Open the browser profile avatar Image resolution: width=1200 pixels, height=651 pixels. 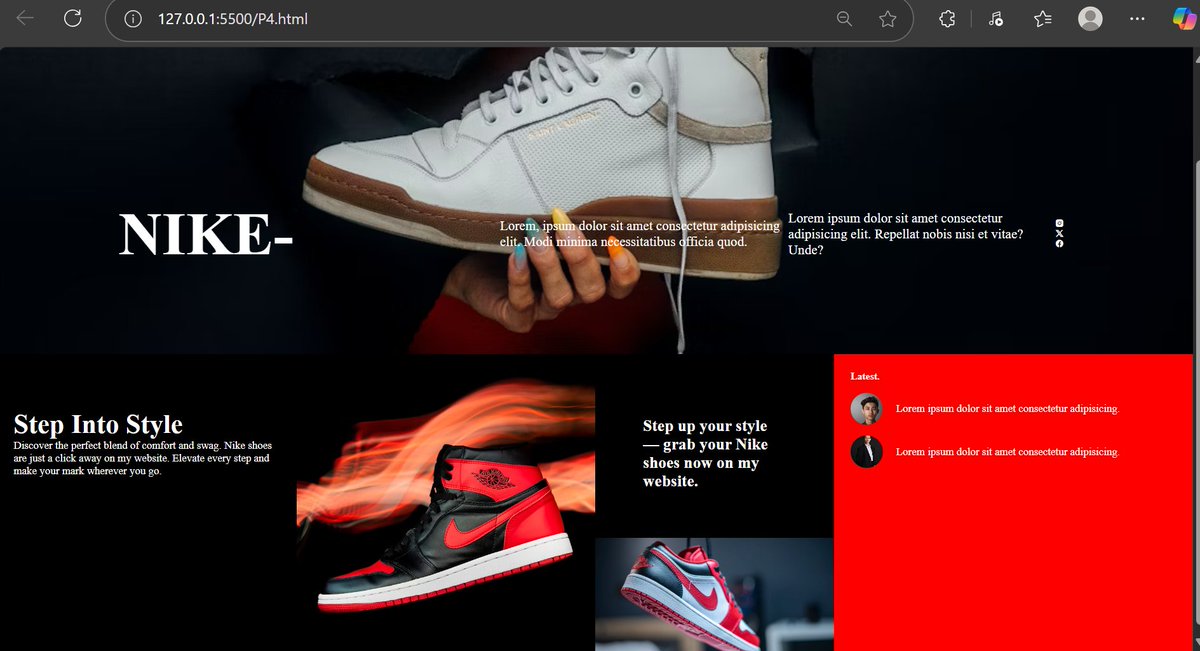(x=1090, y=19)
